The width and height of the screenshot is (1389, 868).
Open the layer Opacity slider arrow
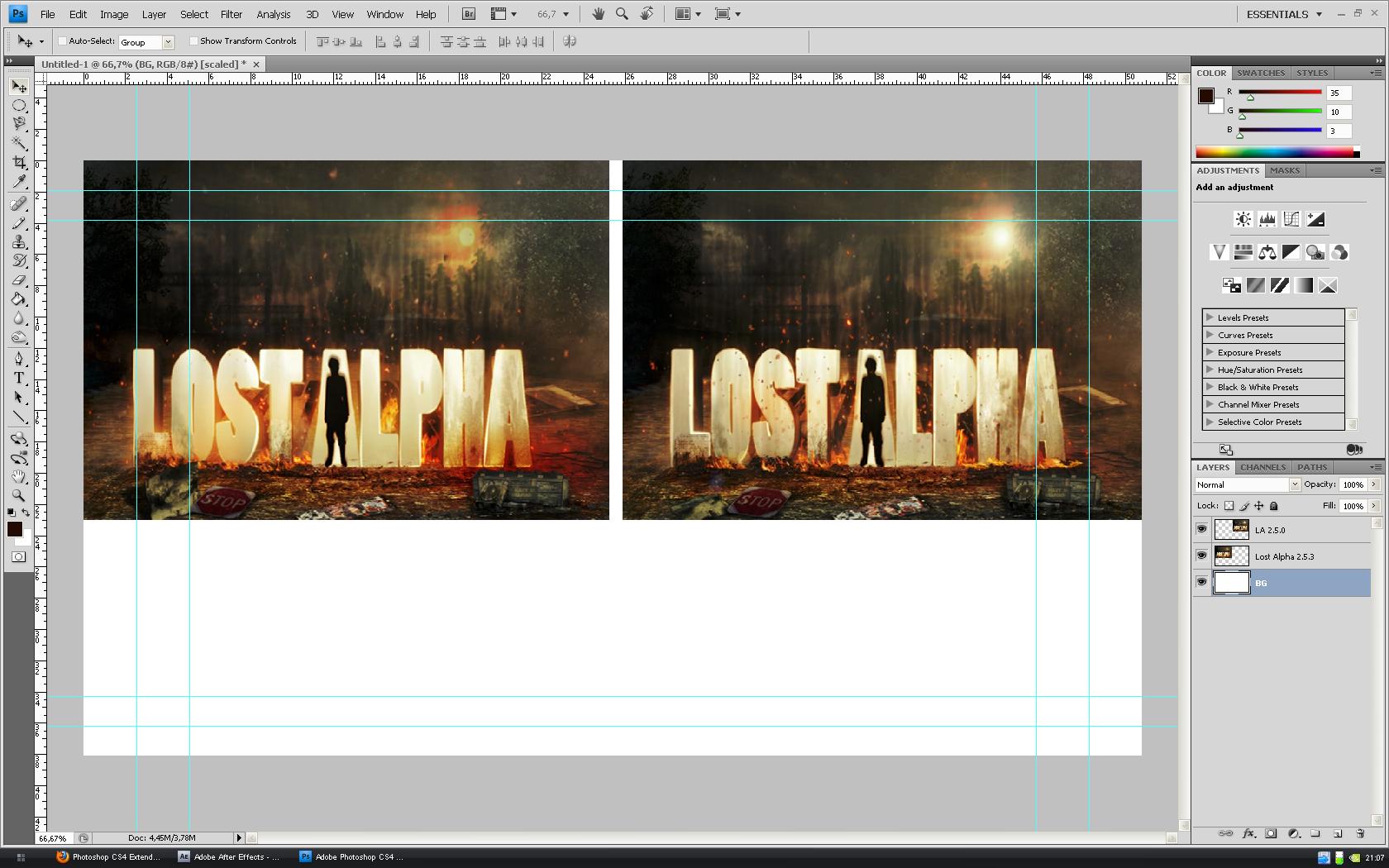1374,484
